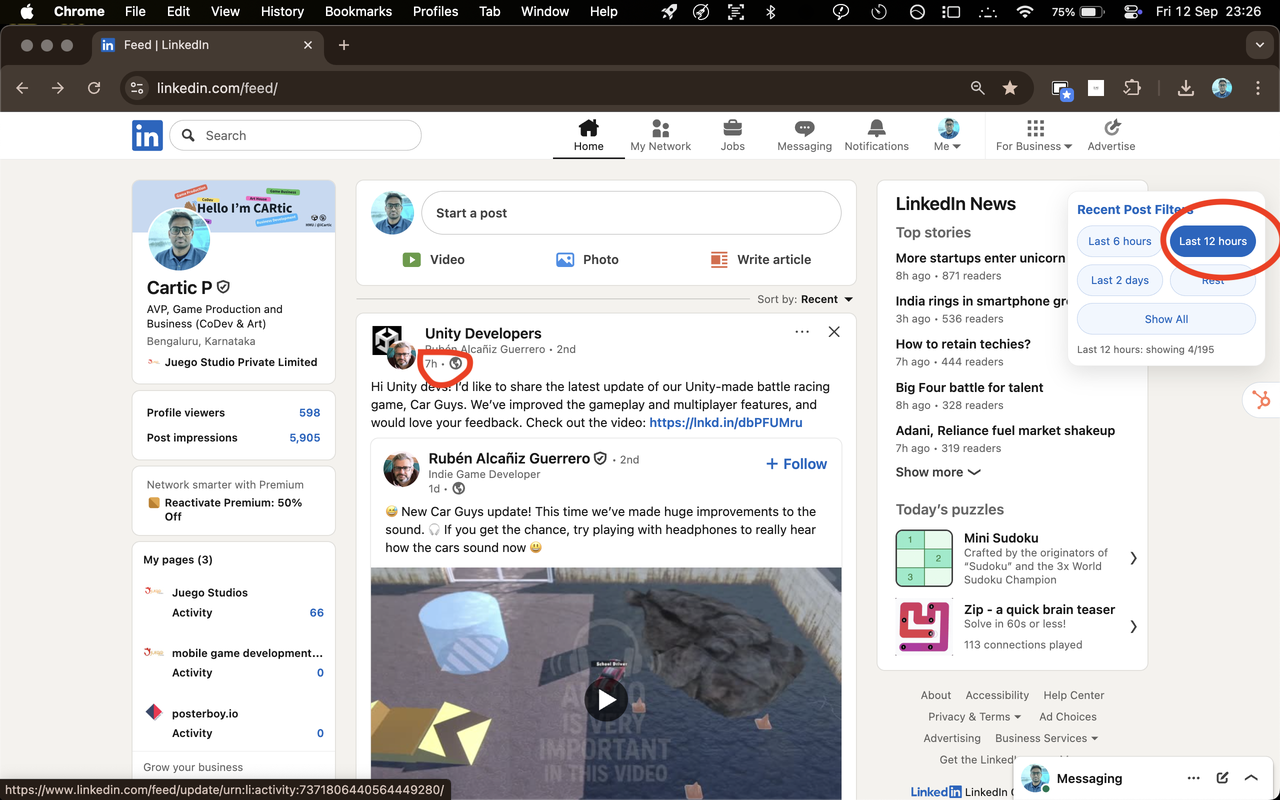This screenshot has width=1280, height=800.
Task: Click chevron next to Zip puzzle
Action: (x=1133, y=627)
